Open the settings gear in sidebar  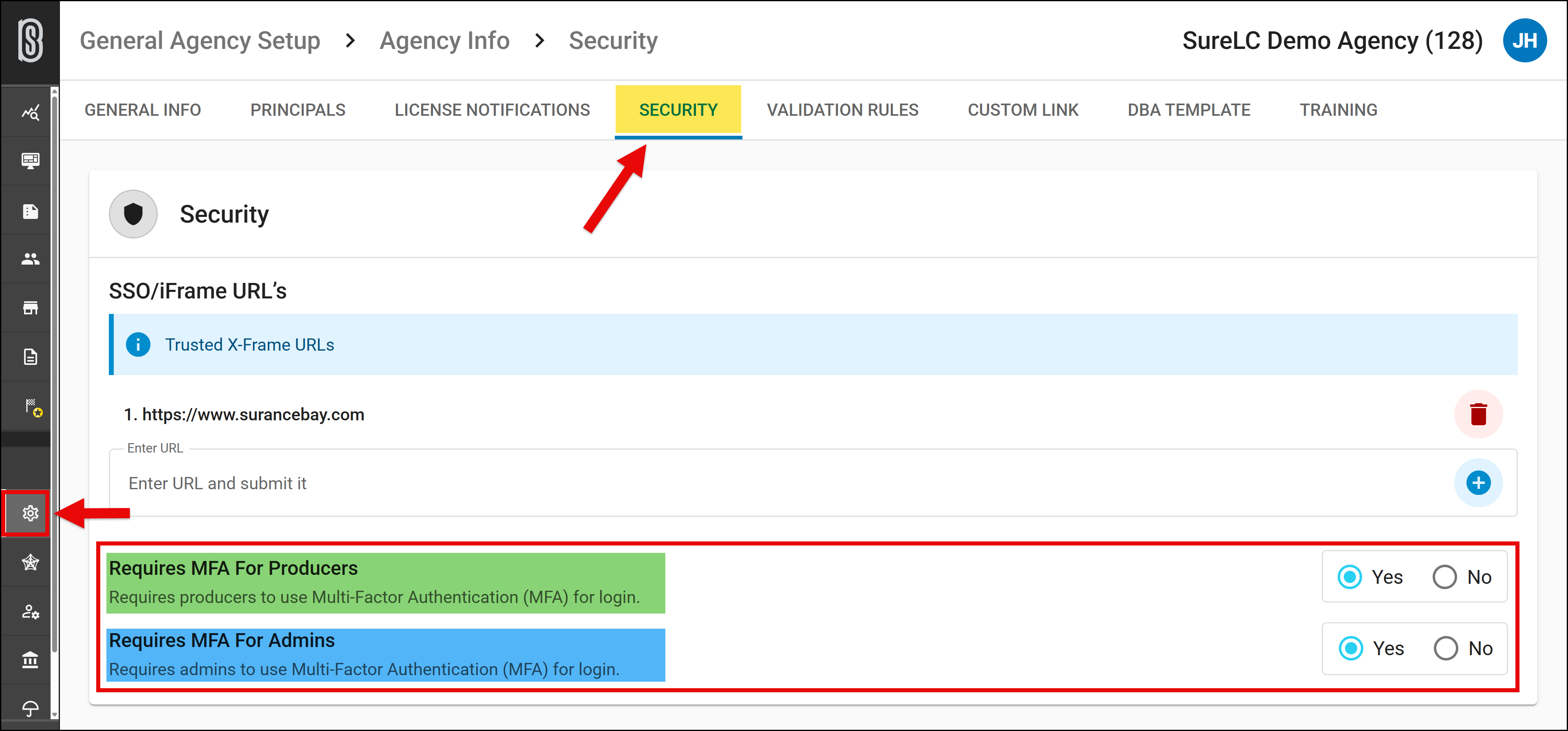pos(30,514)
